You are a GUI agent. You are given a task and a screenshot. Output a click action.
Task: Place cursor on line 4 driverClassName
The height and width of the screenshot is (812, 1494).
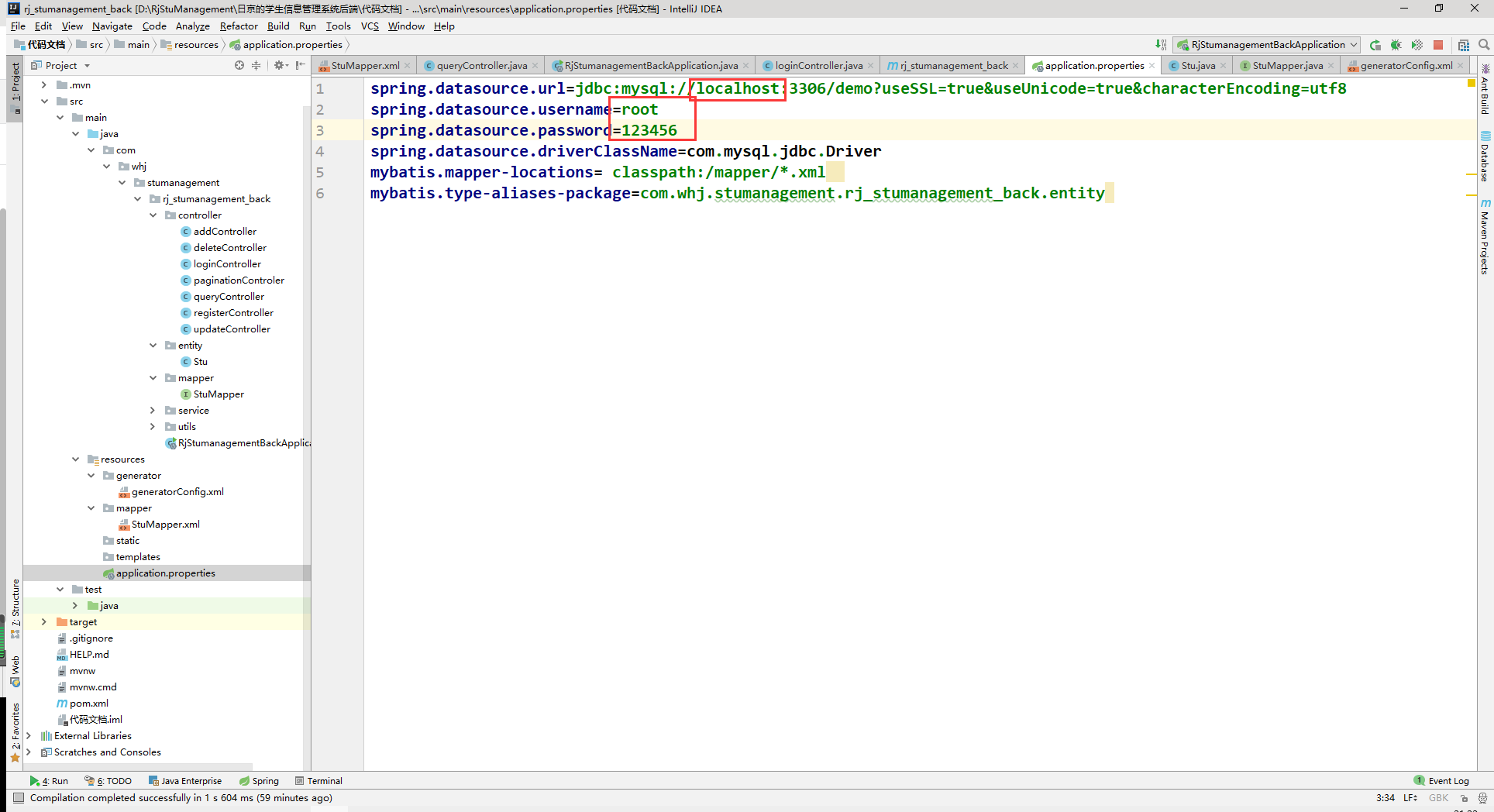pyautogui.click(x=625, y=152)
